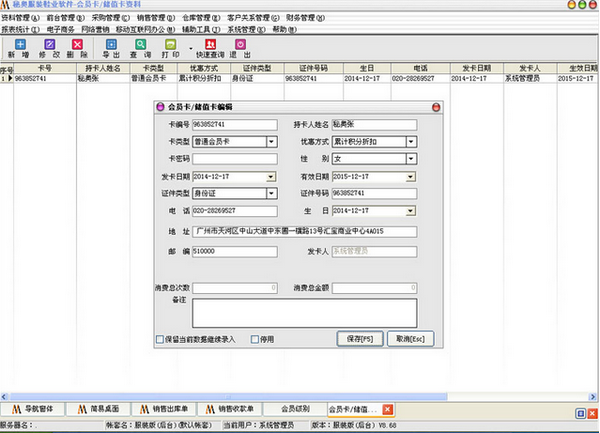The width and height of the screenshot is (600, 433).
Task: Click the 卡号 column header
Action: (45, 68)
